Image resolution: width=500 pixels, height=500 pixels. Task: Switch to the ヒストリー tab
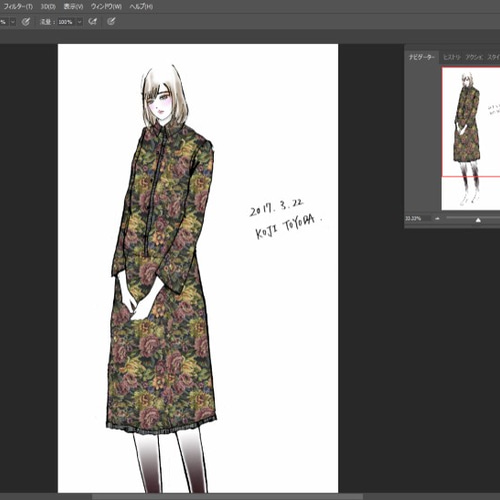(452, 57)
